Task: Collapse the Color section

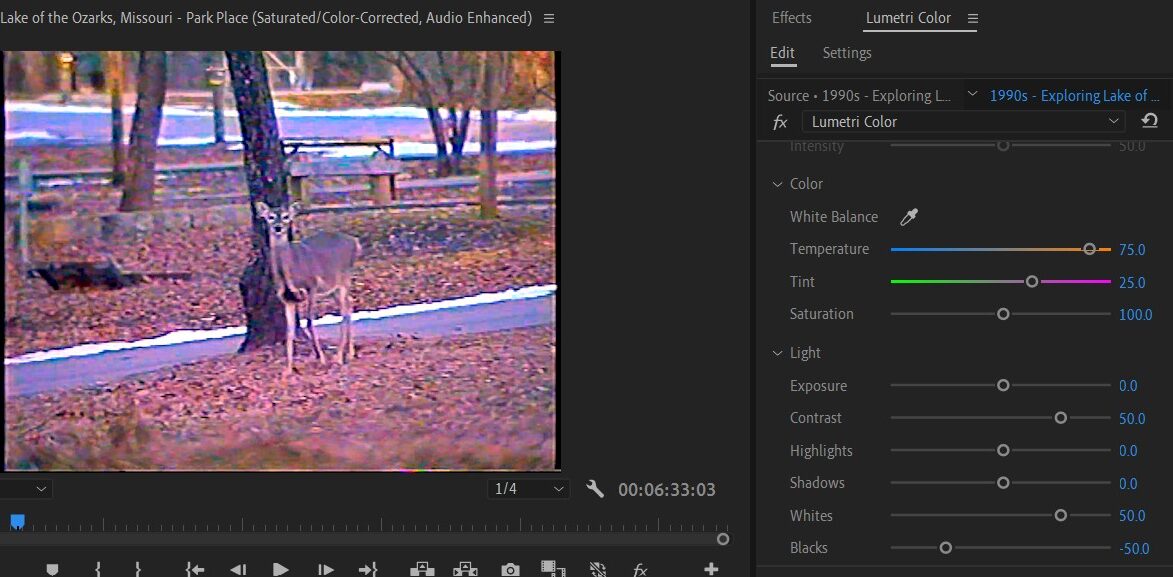Action: pyautogui.click(x=777, y=184)
